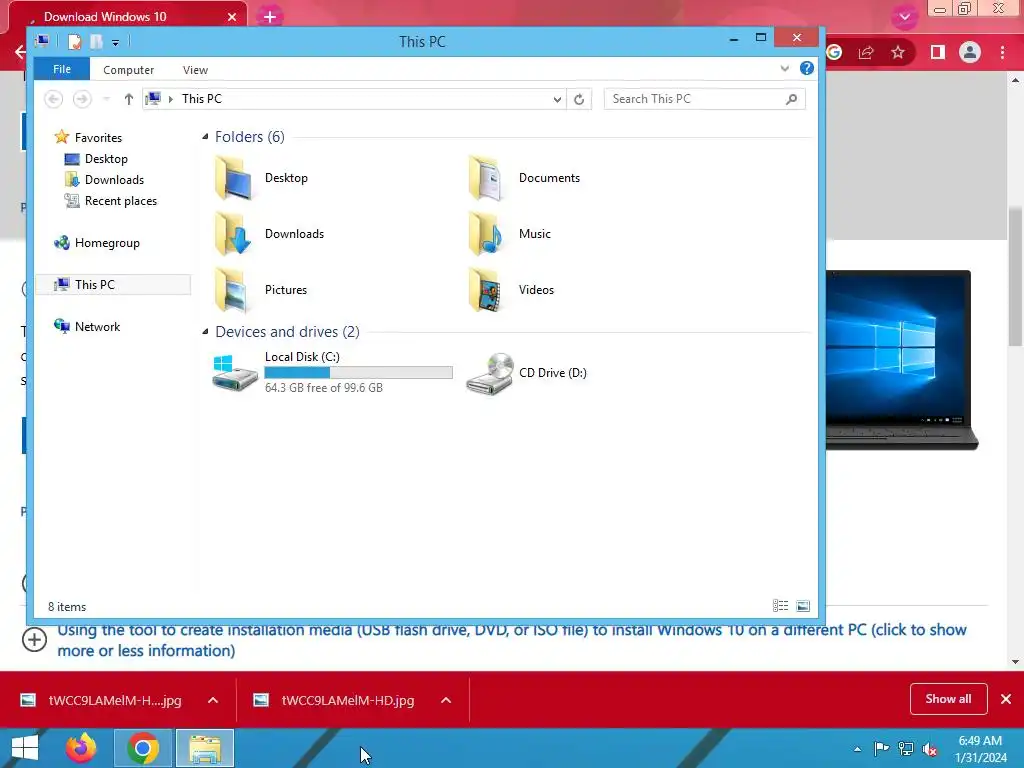Click the Properties quick access icon
Viewport: 1024px width, 768px height.
click(x=74, y=42)
